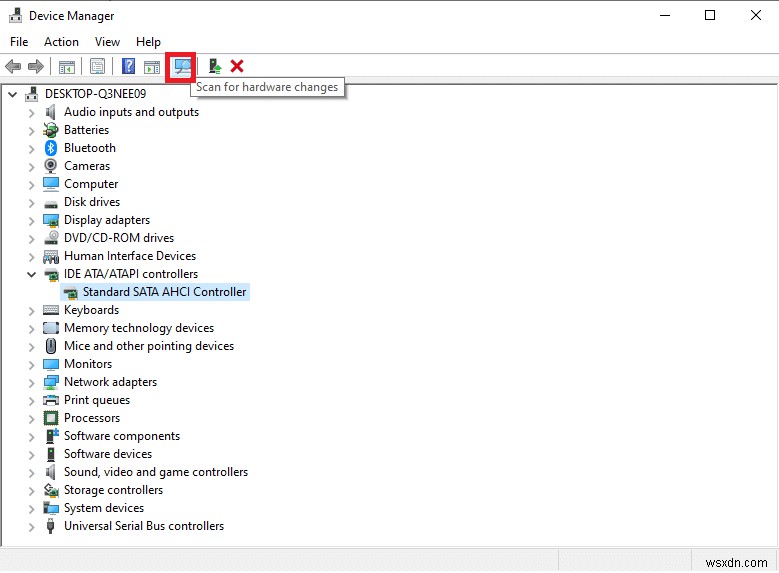
Task: Select the Display adapters label
Action: tap(107, 220)
